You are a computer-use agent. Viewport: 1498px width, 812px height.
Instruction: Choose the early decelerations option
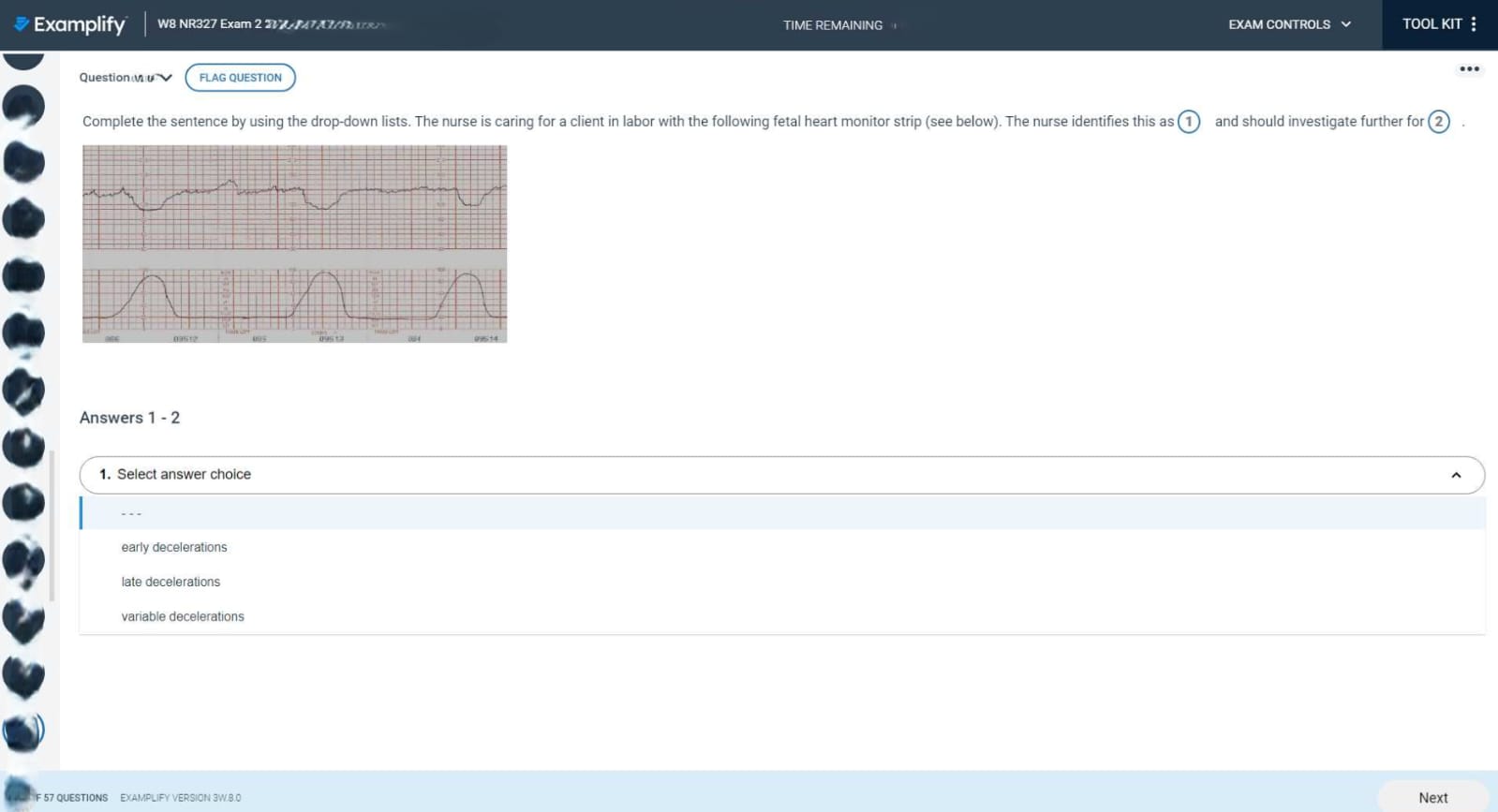pos(174,547)
